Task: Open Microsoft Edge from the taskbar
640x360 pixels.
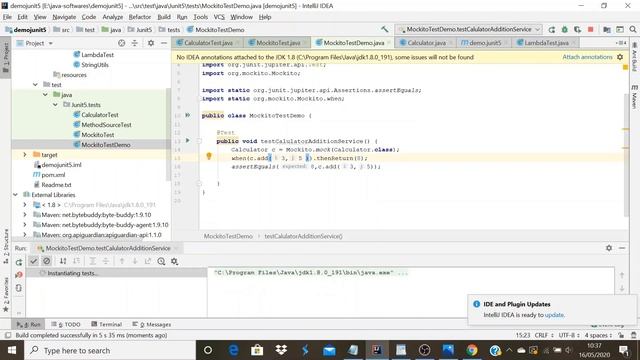Action: [233, 350]
